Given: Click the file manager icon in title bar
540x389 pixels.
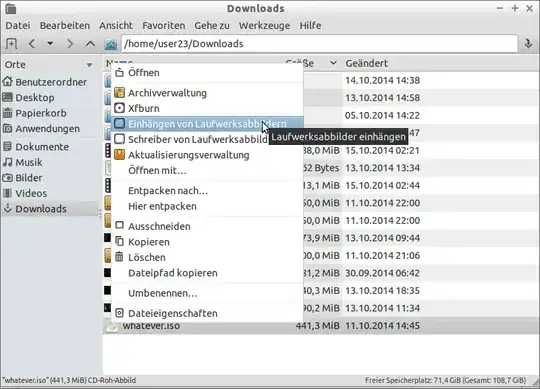Looking at the screenshot, I should (11, 8).
